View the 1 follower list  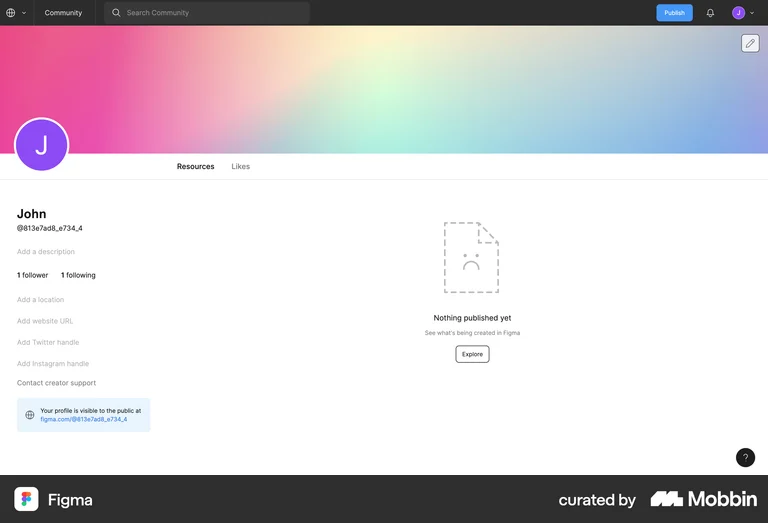click(x=32, y=275)
